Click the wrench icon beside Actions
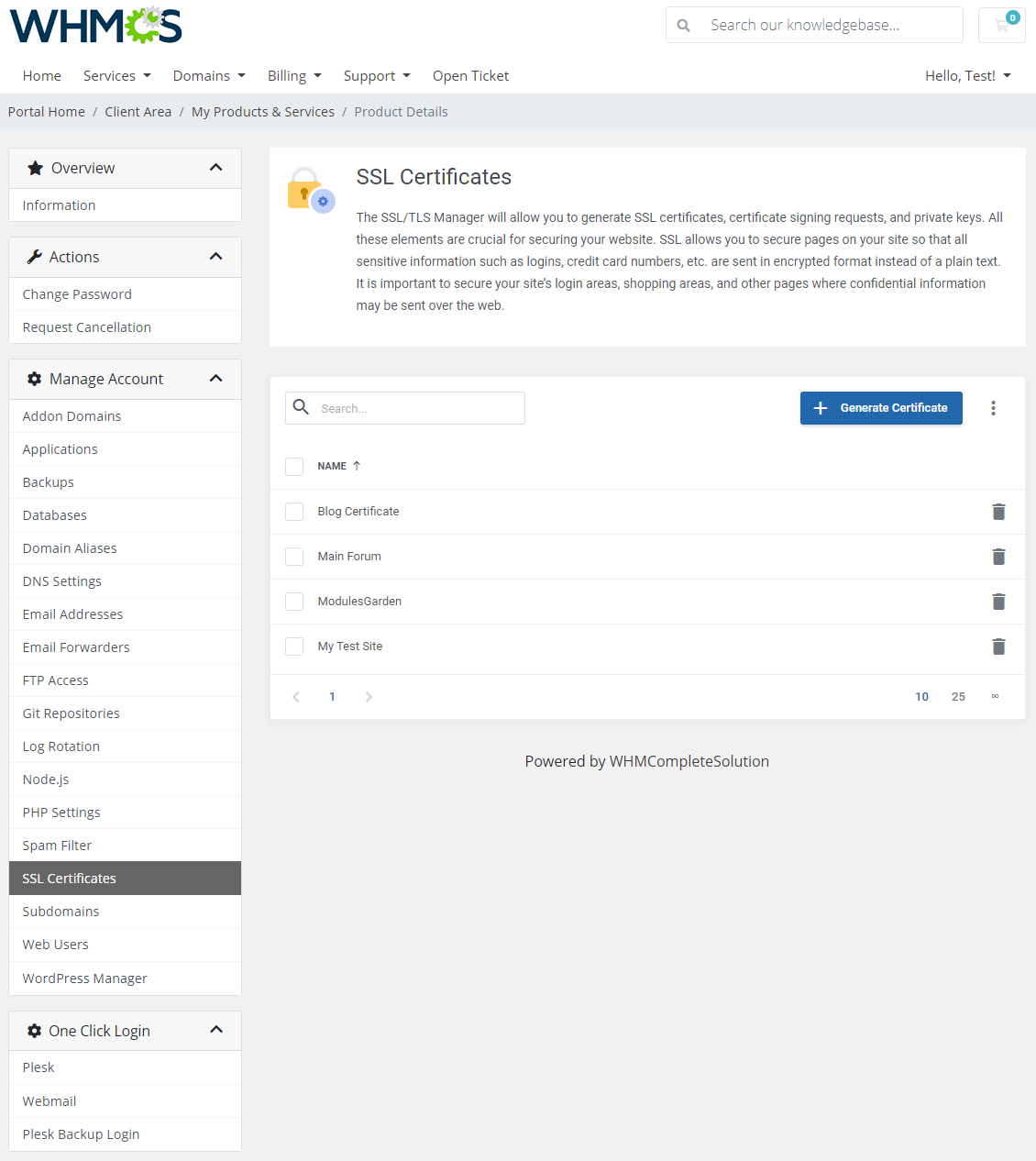This screenshot has width=1036, height=1161. [x=35, y=257]
